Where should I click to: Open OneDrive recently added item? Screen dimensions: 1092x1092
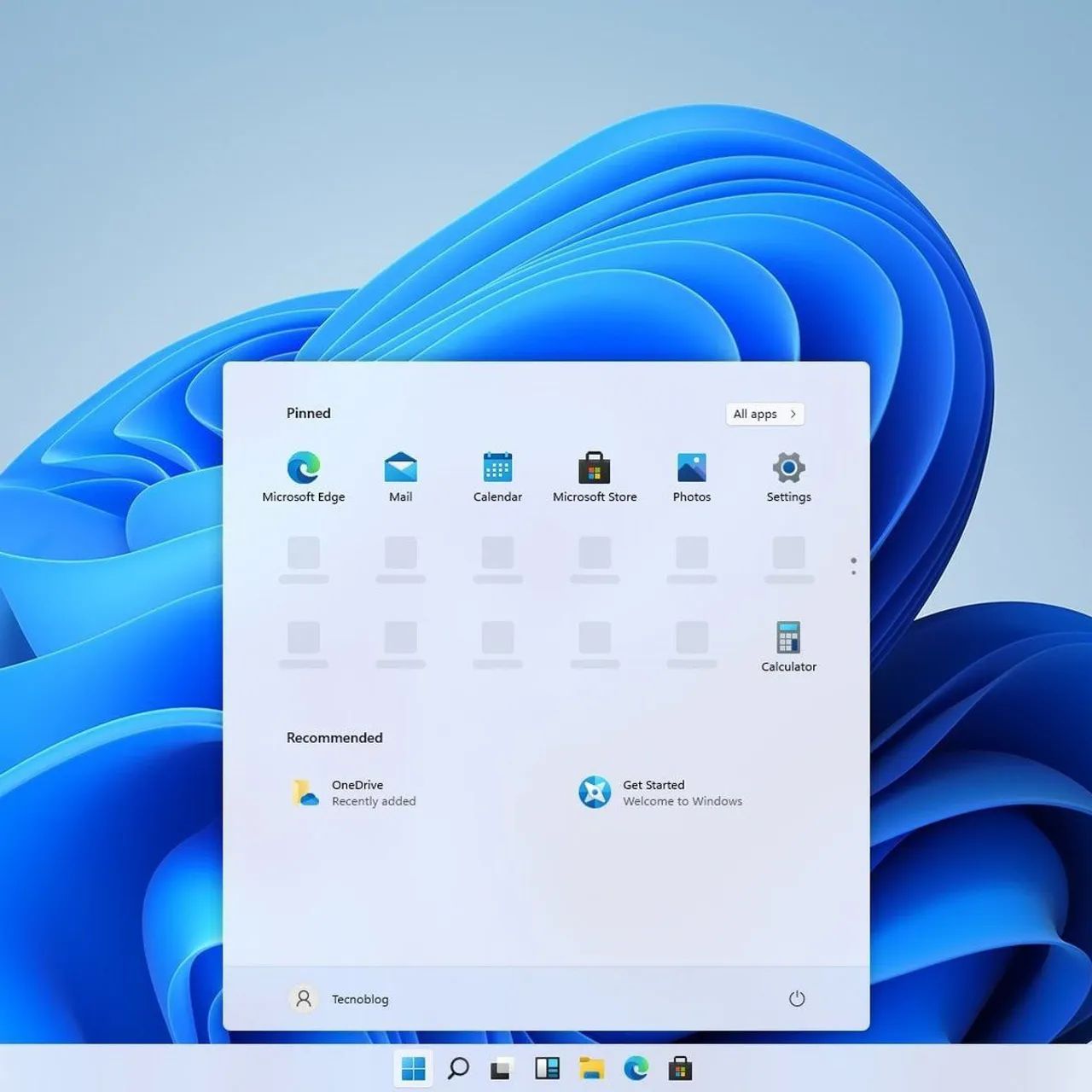point(353,793)
